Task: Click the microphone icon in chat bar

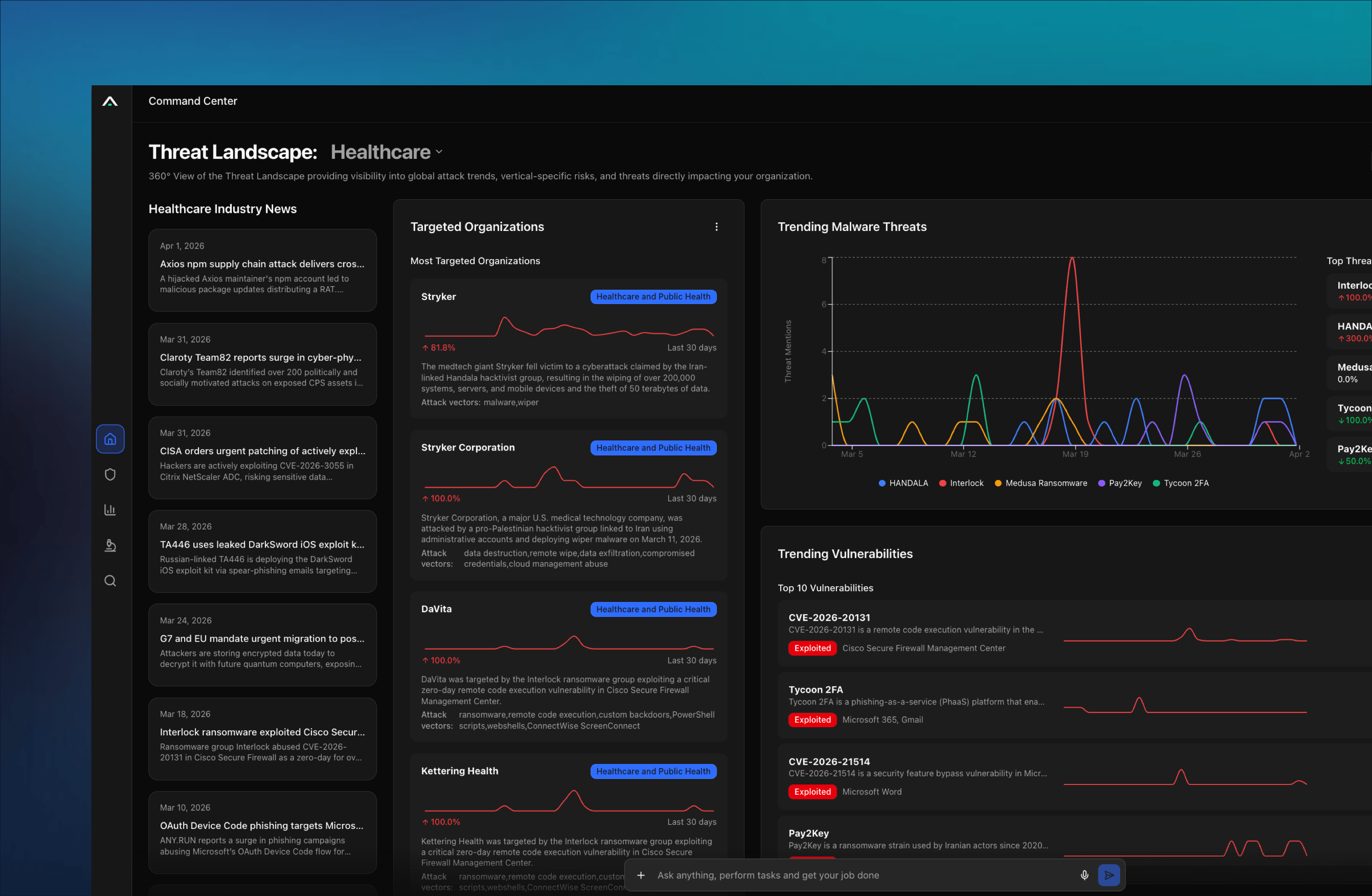Action: click(1084, 875)
